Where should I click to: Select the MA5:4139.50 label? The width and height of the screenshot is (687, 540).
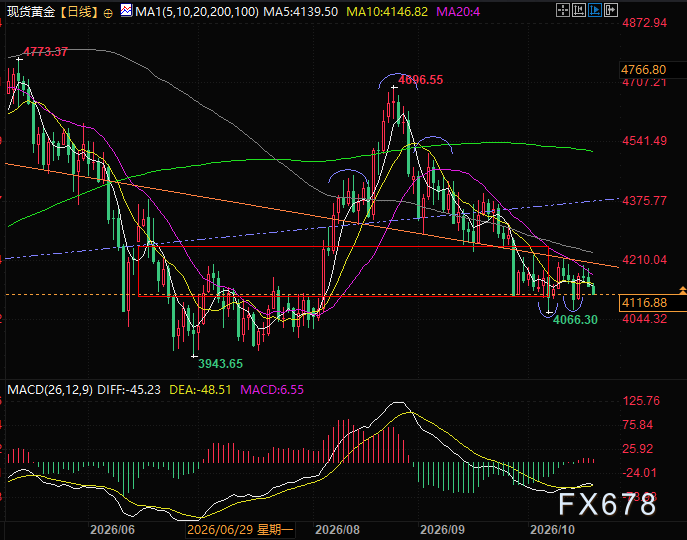pyautogui.click(x=301, y=12)
